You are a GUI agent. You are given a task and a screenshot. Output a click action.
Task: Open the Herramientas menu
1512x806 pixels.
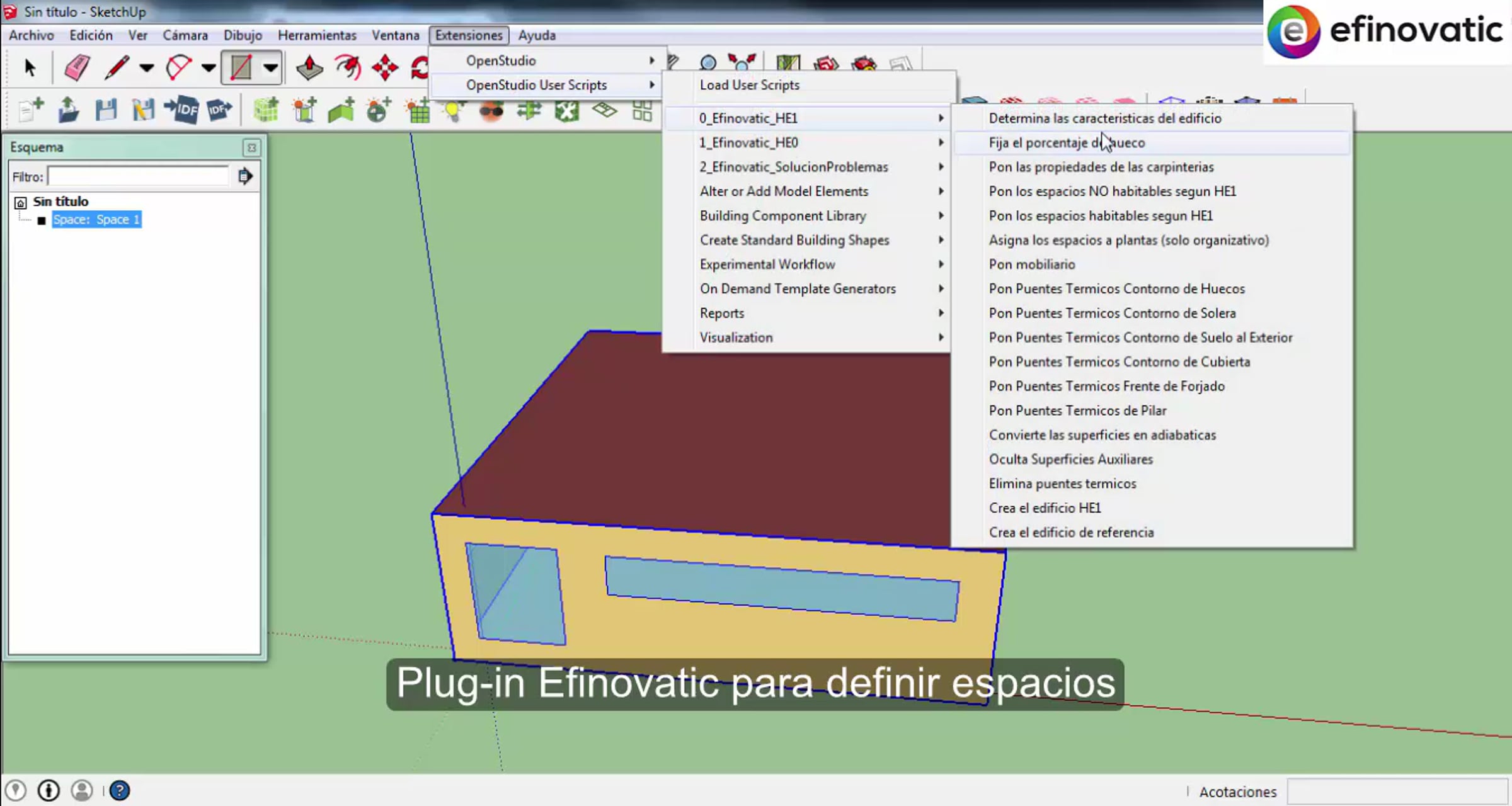click(x=317, y=35)
